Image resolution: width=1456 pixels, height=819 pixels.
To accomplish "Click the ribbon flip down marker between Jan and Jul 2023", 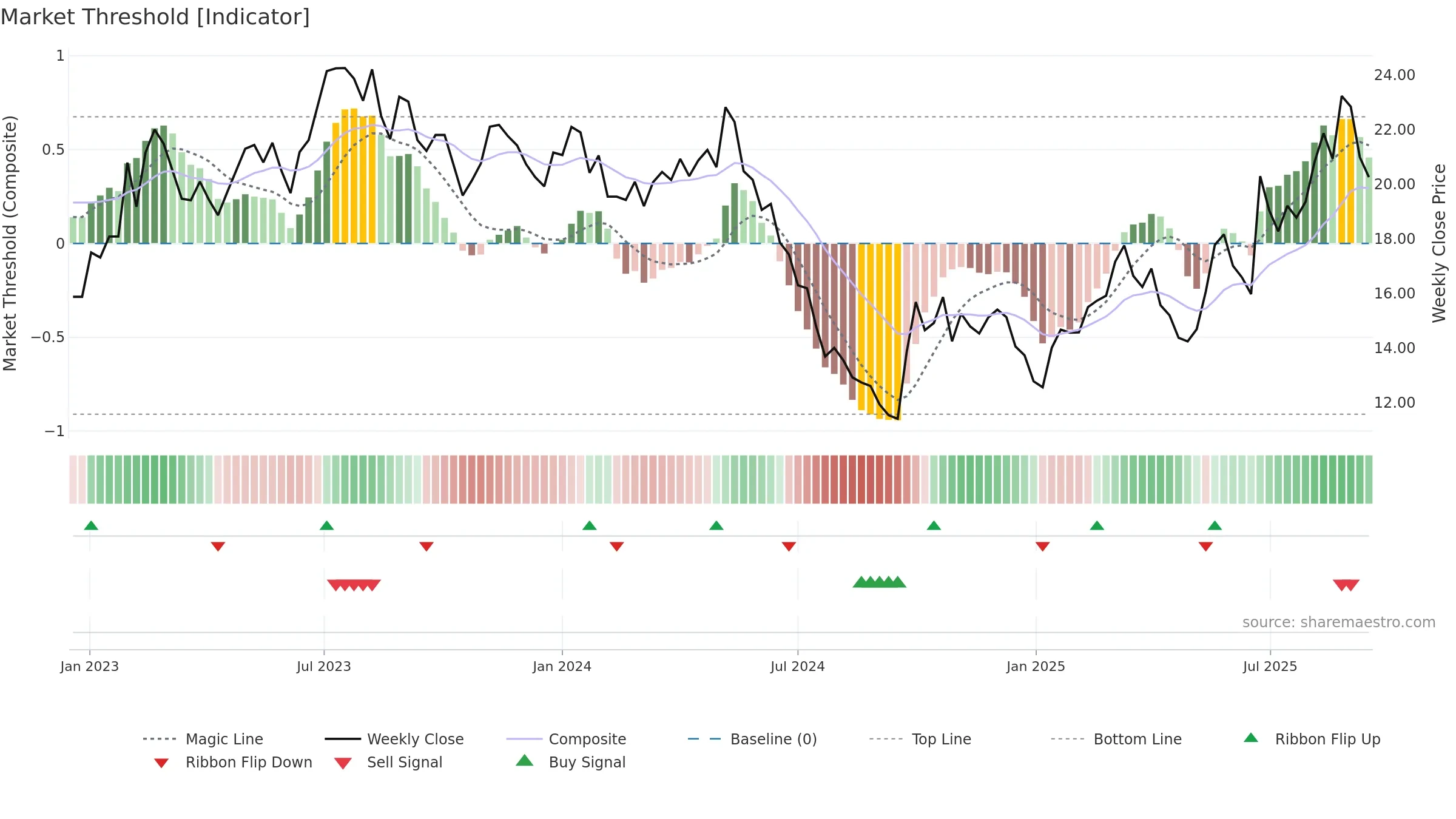I will tap(218, 547).
